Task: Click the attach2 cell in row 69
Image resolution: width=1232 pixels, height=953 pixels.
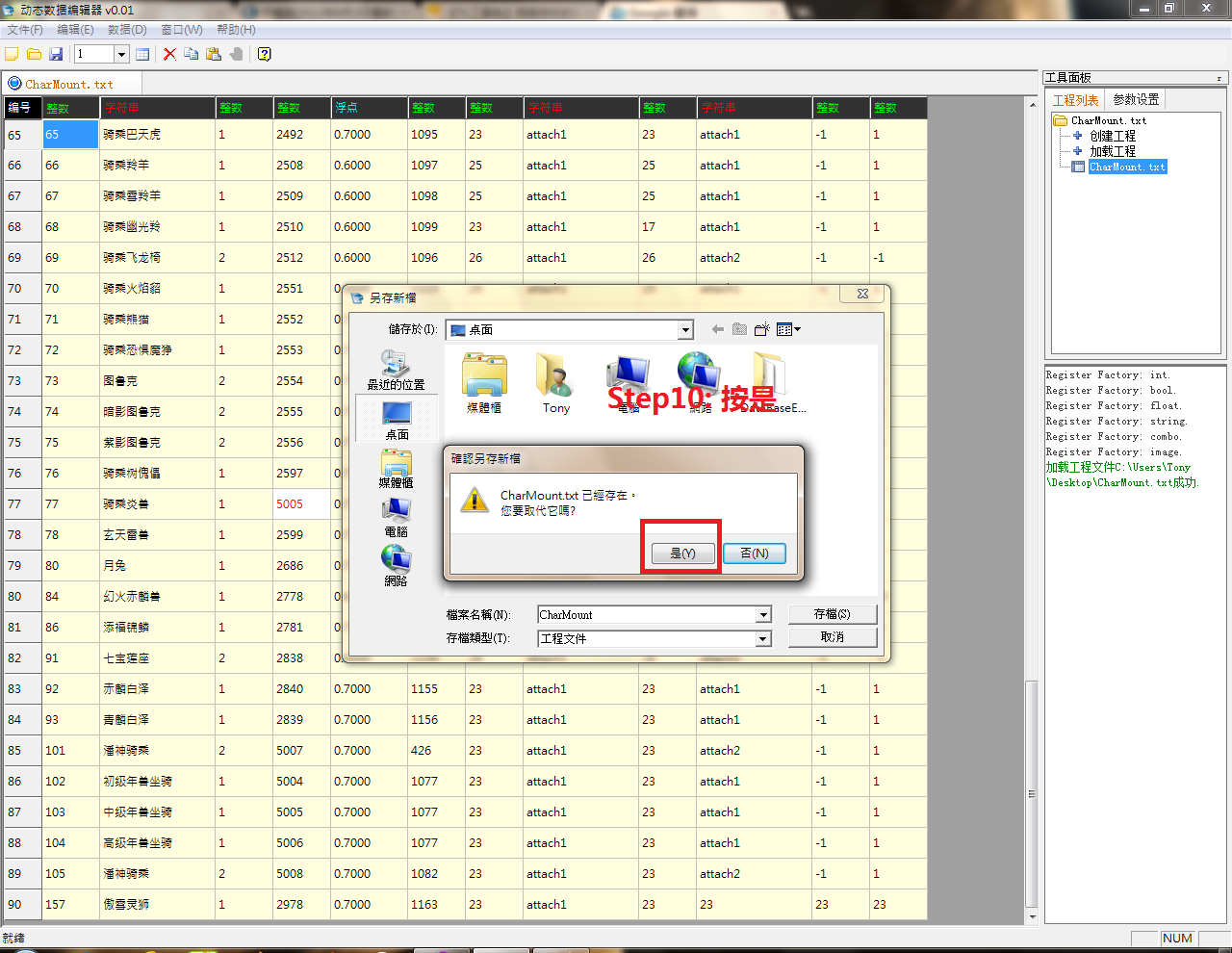Action: [754, 258]
